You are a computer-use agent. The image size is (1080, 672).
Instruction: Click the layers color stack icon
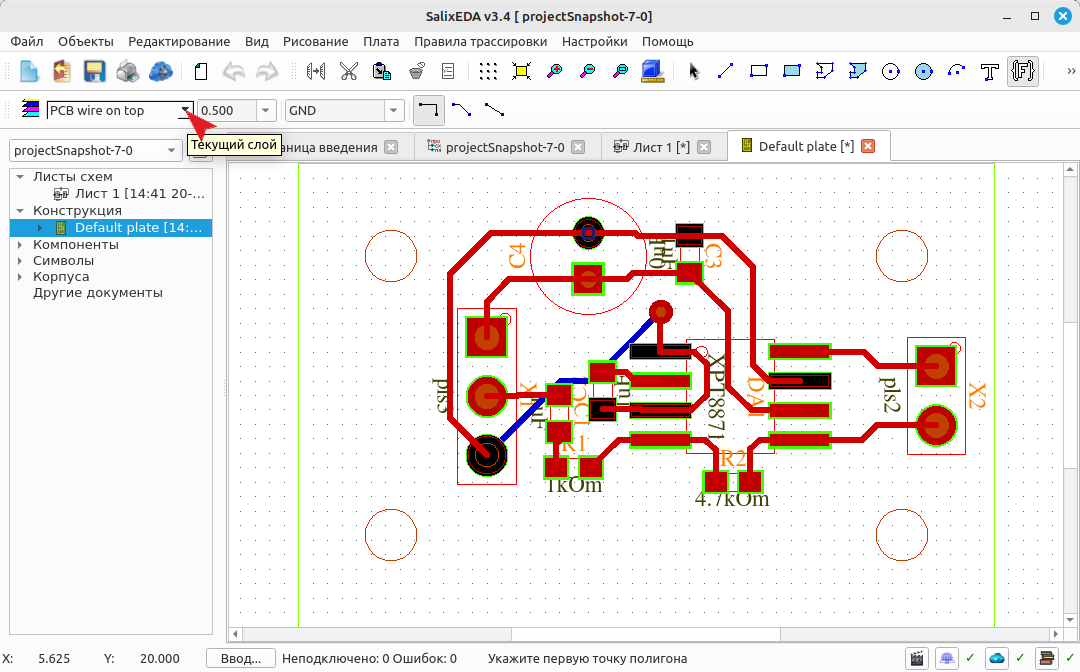coord(30,109)
